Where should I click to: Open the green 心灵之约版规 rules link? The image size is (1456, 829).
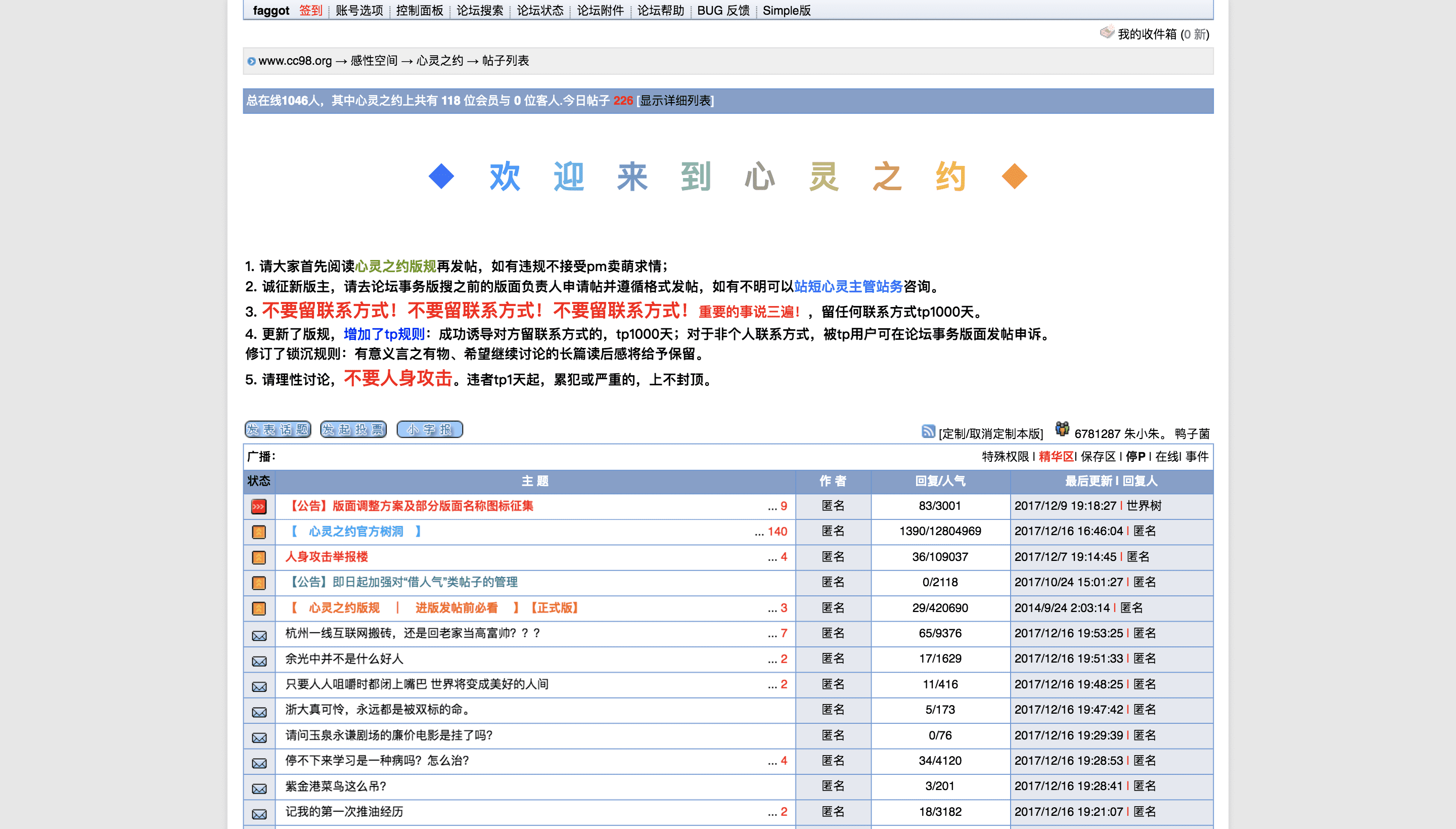(x=395, y=266)
